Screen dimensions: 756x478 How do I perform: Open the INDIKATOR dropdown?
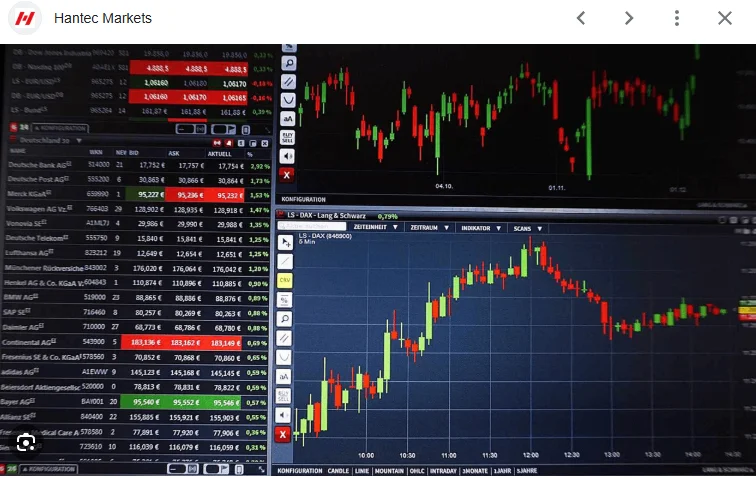pos(481,228)
